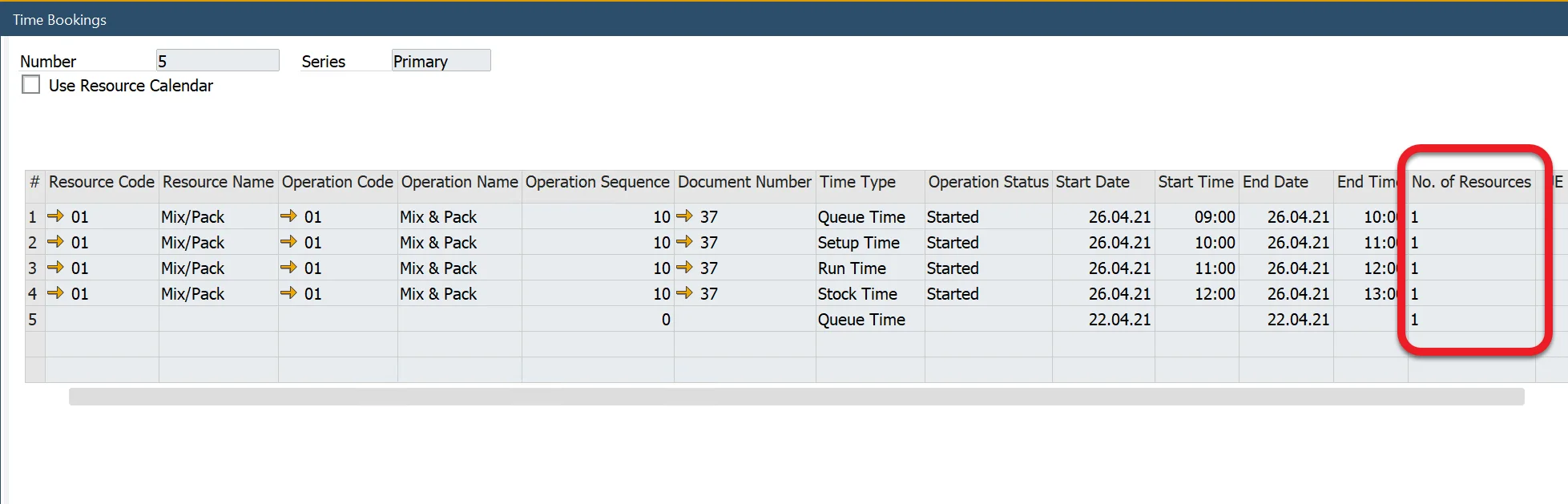Click the Number input field
The width and height of the screenshot is (1568, 504).
tap(217, 61)
